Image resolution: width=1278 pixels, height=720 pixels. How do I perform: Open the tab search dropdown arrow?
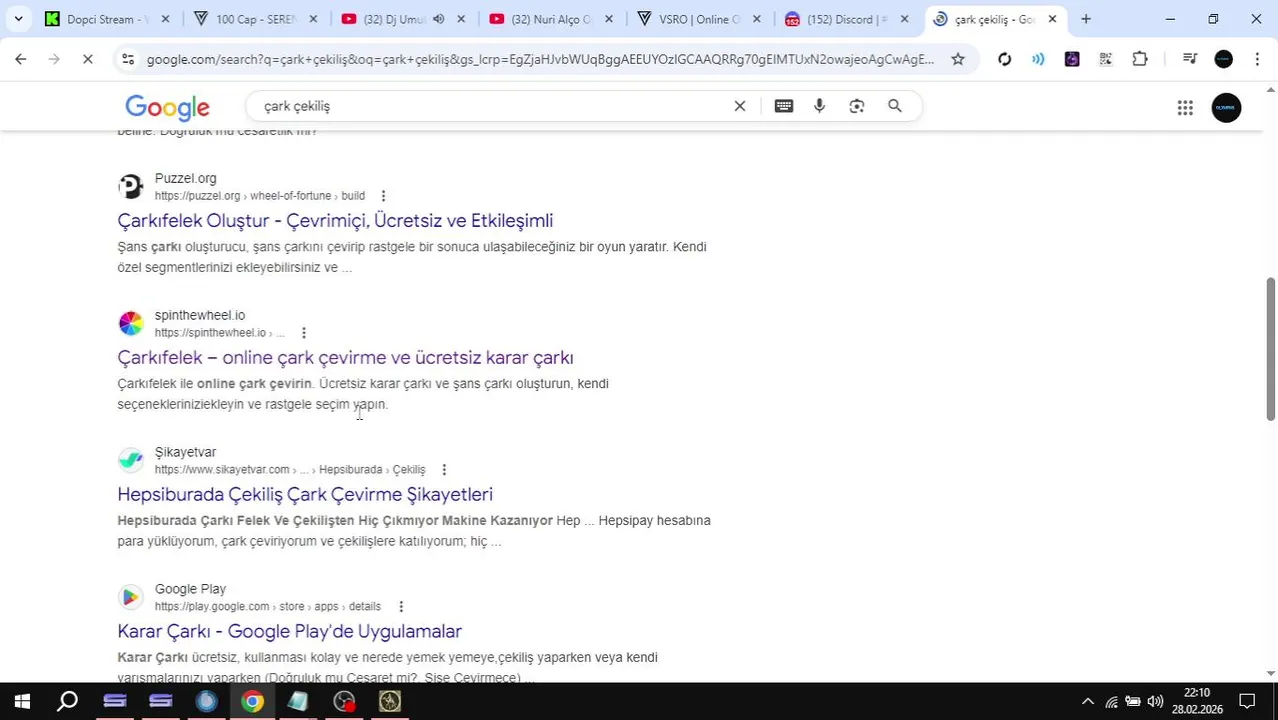pos(18,19)
